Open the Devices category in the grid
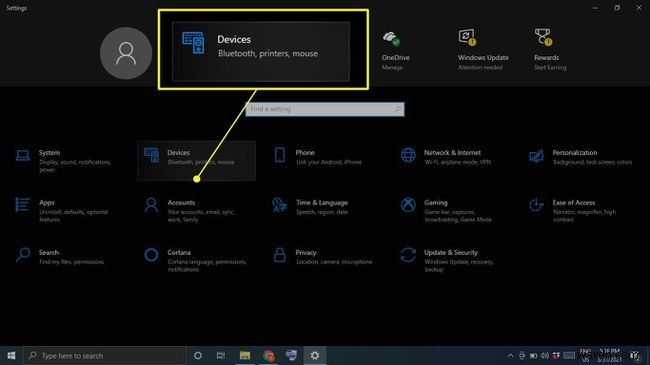Image resolution: width=650 pixels, height=365 pixels. pyautogui.click(x=196, y=161)
